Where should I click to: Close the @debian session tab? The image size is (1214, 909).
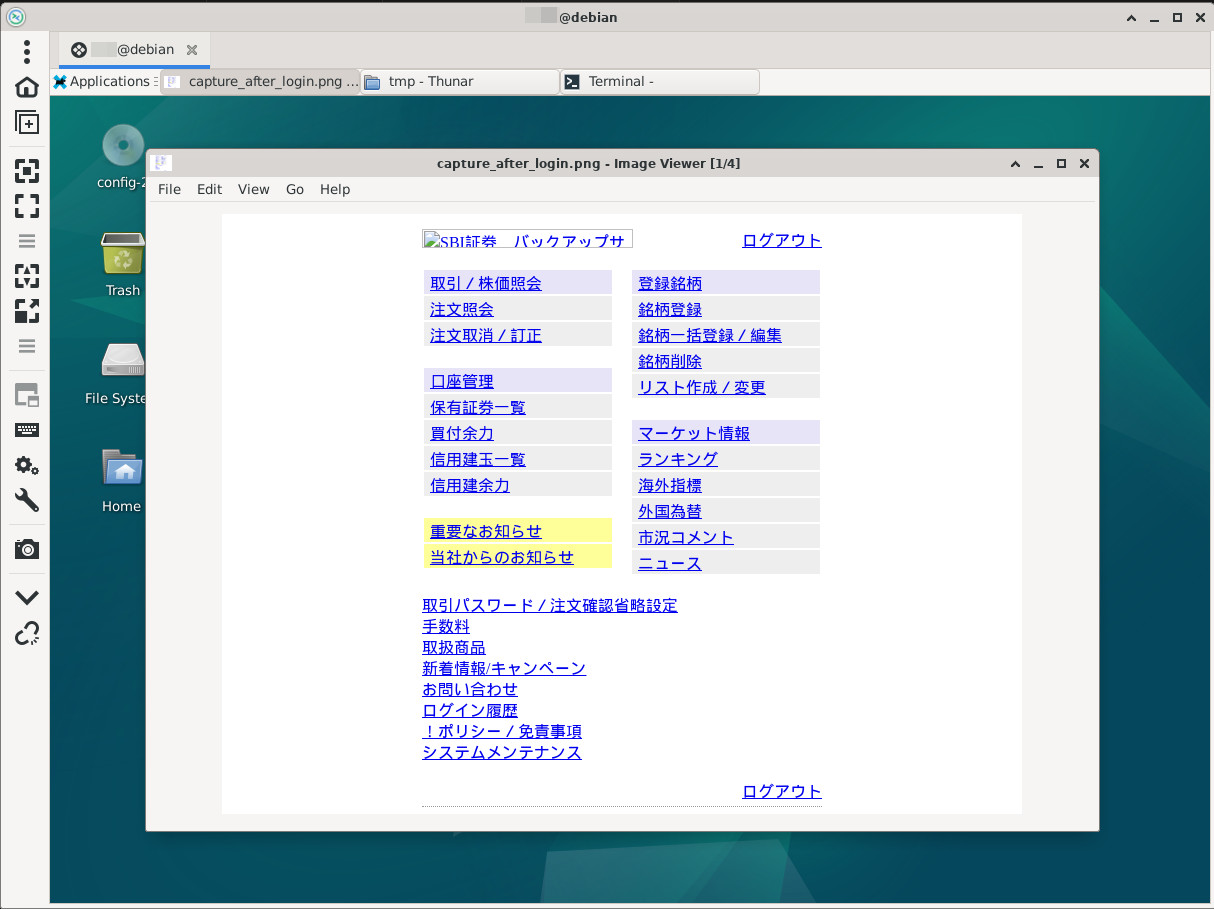tap(192, 49)
